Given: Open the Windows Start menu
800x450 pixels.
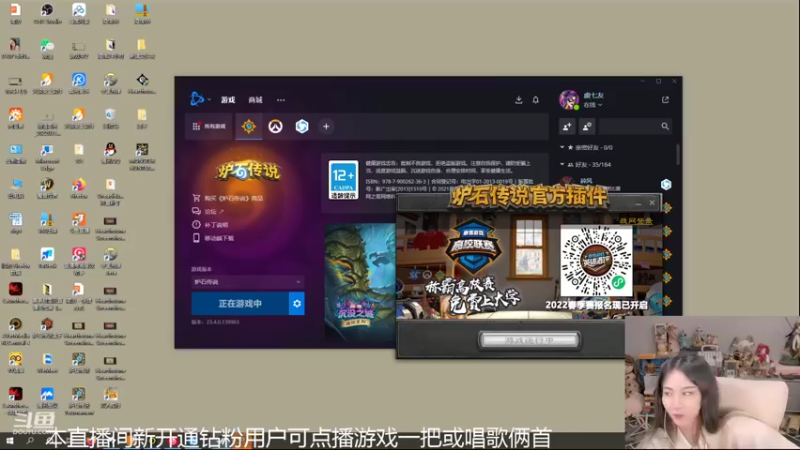Looking at the screenshot, I should 9,440.
